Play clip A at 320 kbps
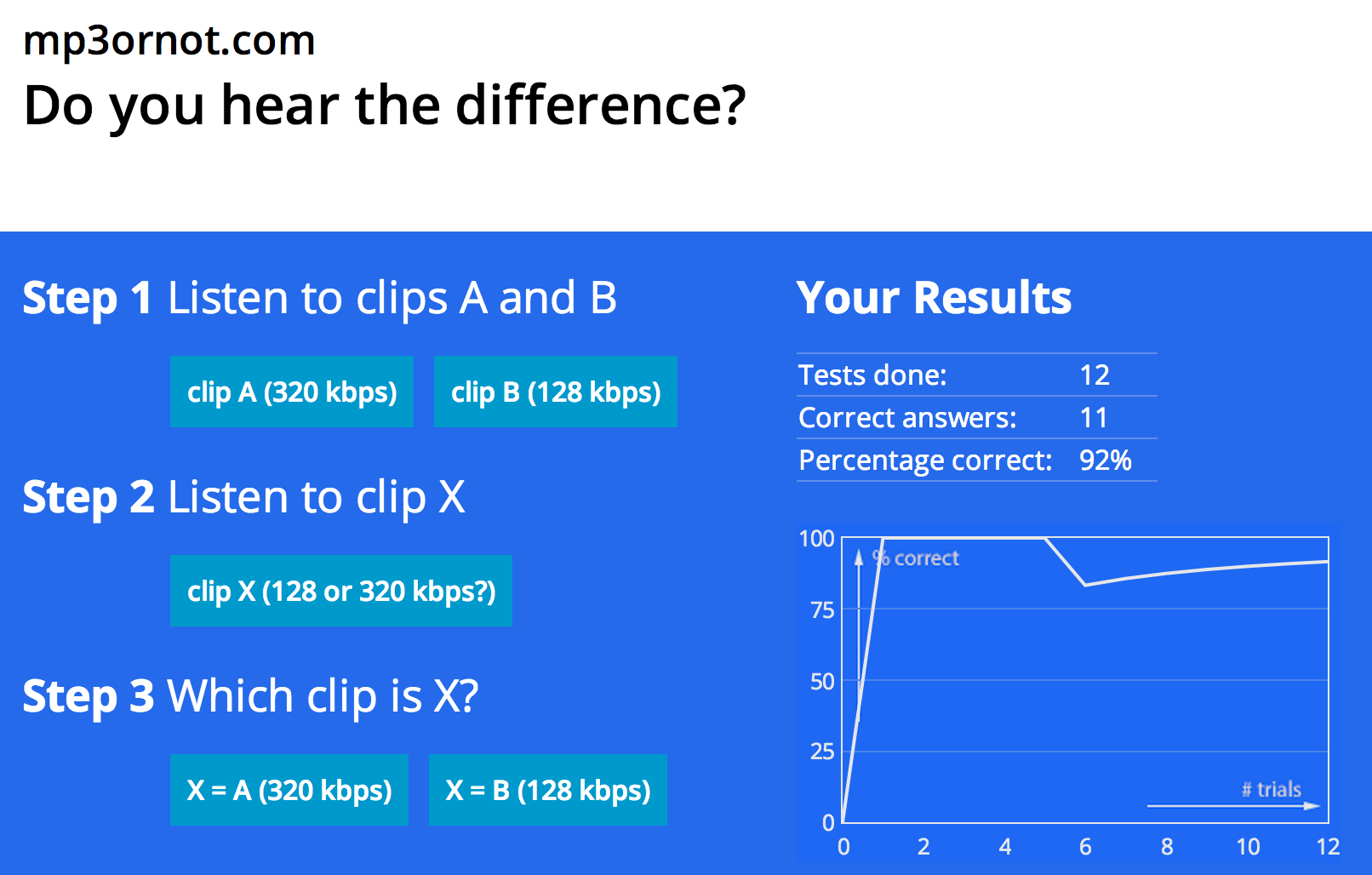Image resolution: width=1372 pixels, height=875 pixels. [292, 392]
